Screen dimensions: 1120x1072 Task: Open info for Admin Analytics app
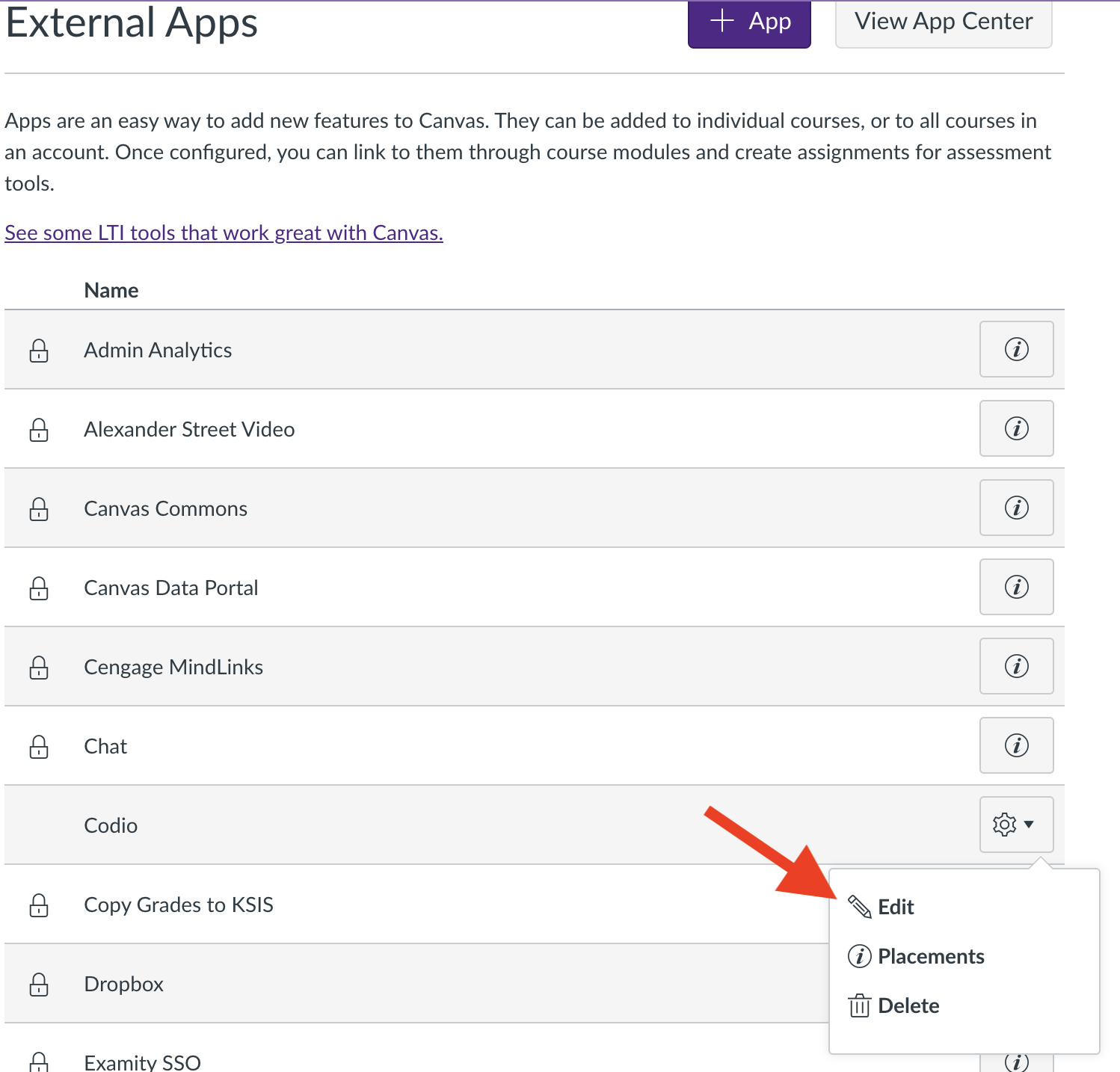(x=1016, y=349)
